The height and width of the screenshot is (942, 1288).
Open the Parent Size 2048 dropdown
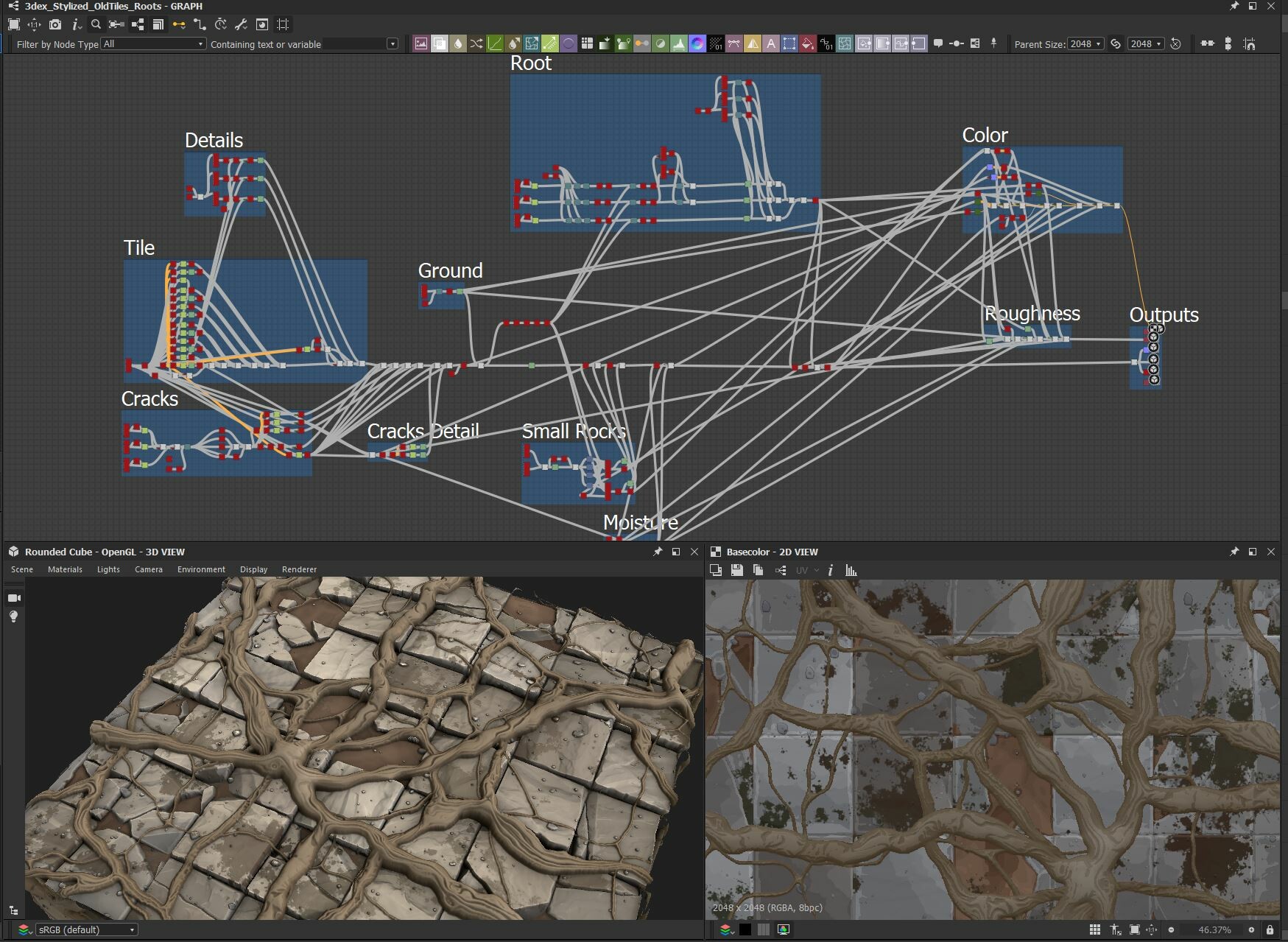click(1085, 43)
